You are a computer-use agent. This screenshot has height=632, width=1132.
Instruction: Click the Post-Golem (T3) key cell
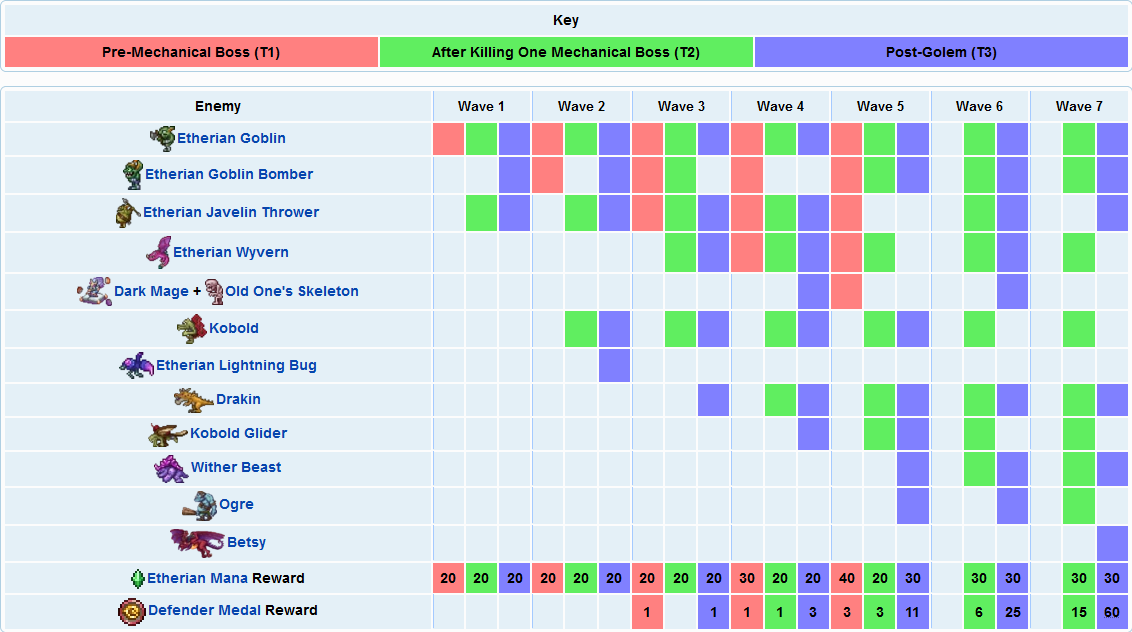[x=941, y=52]
